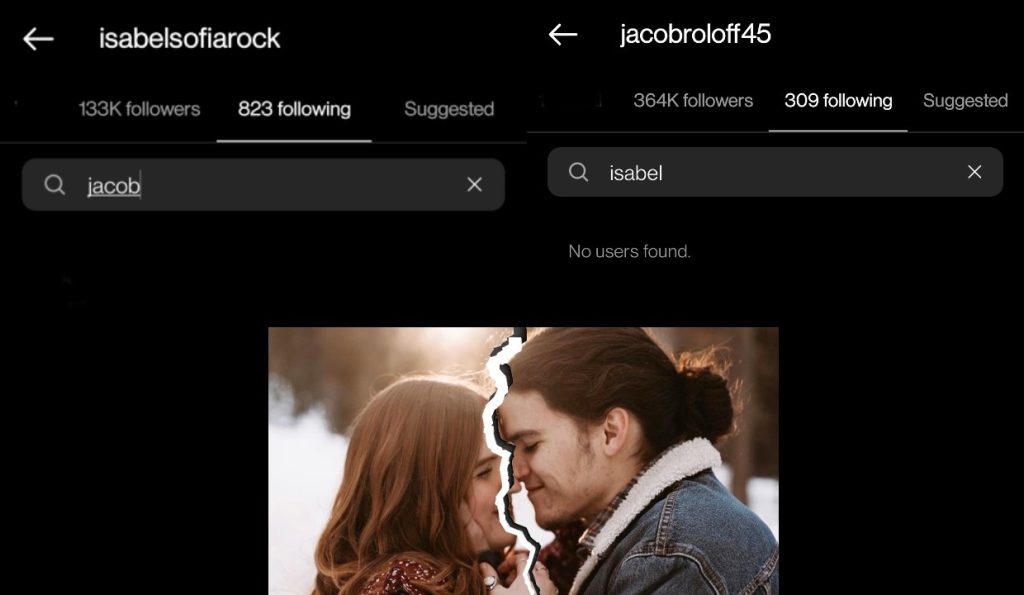Screen dimensions: 1024x595
Task: Select the 823 following tab
Action: (x=294, y=109)
